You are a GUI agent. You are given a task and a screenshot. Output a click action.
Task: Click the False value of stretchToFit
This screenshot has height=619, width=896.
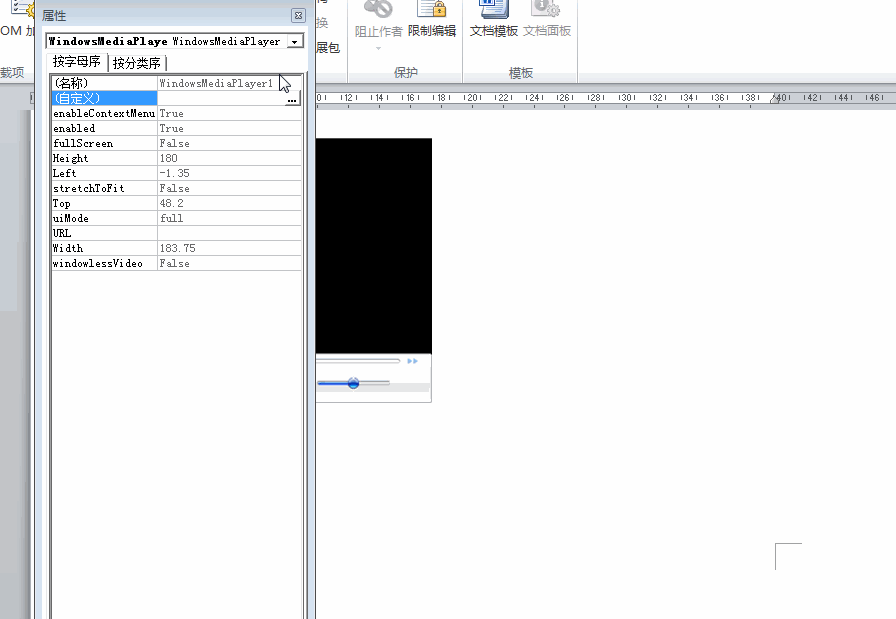click(x=229, y=188)
